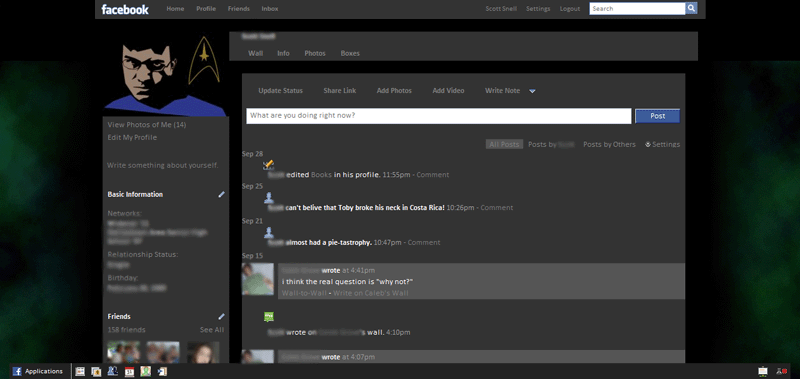
Task: Open the green person app icon in bottom bar
Action: pyautogui.click(x=146, y=371)
